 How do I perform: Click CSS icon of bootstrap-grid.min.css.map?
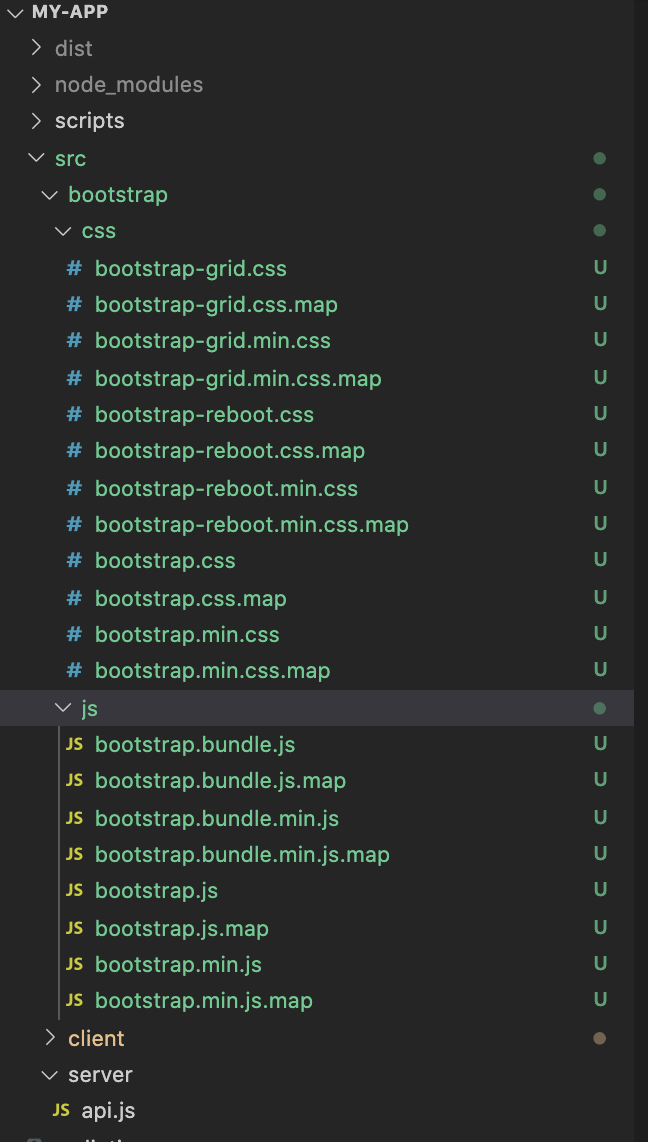point(74,379)
